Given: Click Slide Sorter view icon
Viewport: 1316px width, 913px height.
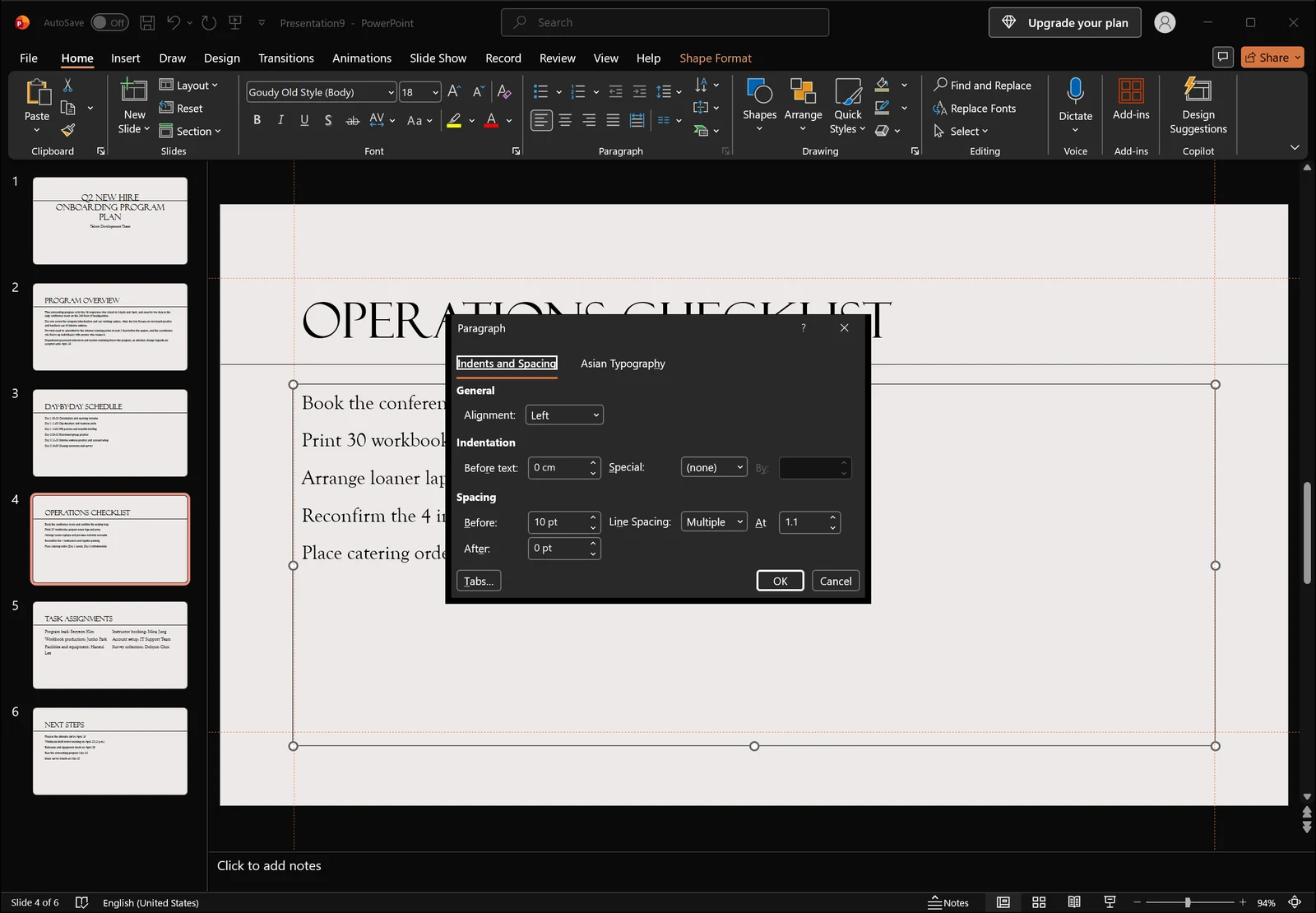Looking at the screenshot, I should (x=1039, y=902).
